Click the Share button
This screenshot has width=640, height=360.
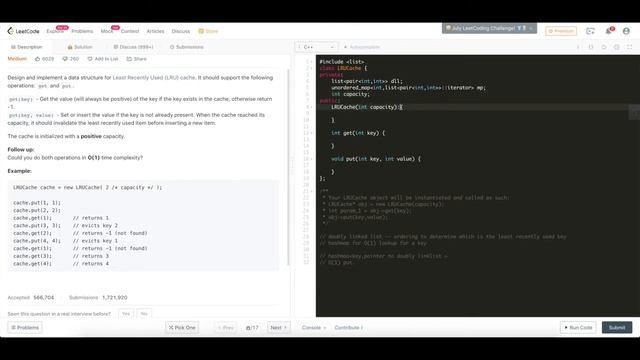pos(136,59)
